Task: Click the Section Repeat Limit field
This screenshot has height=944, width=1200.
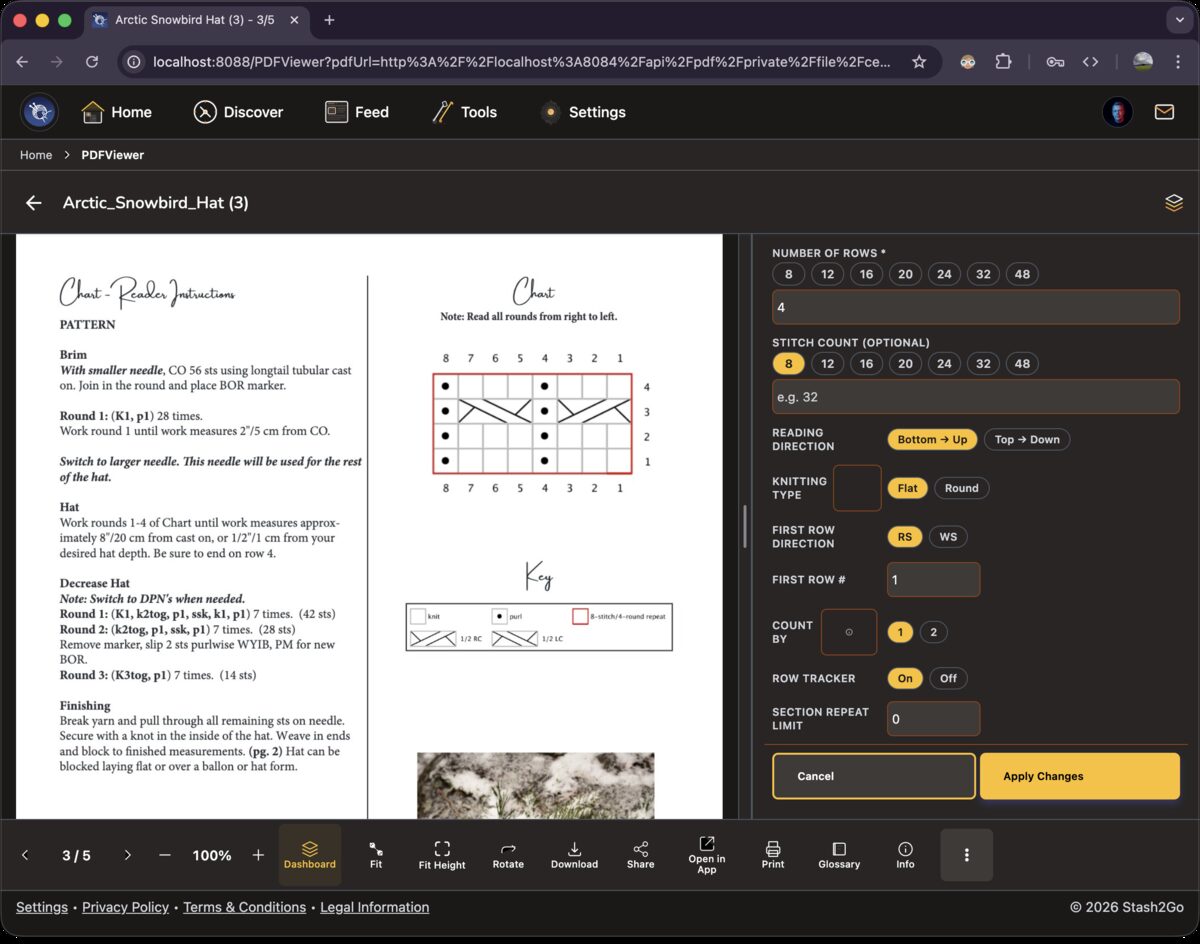Action: coord(933,719)
